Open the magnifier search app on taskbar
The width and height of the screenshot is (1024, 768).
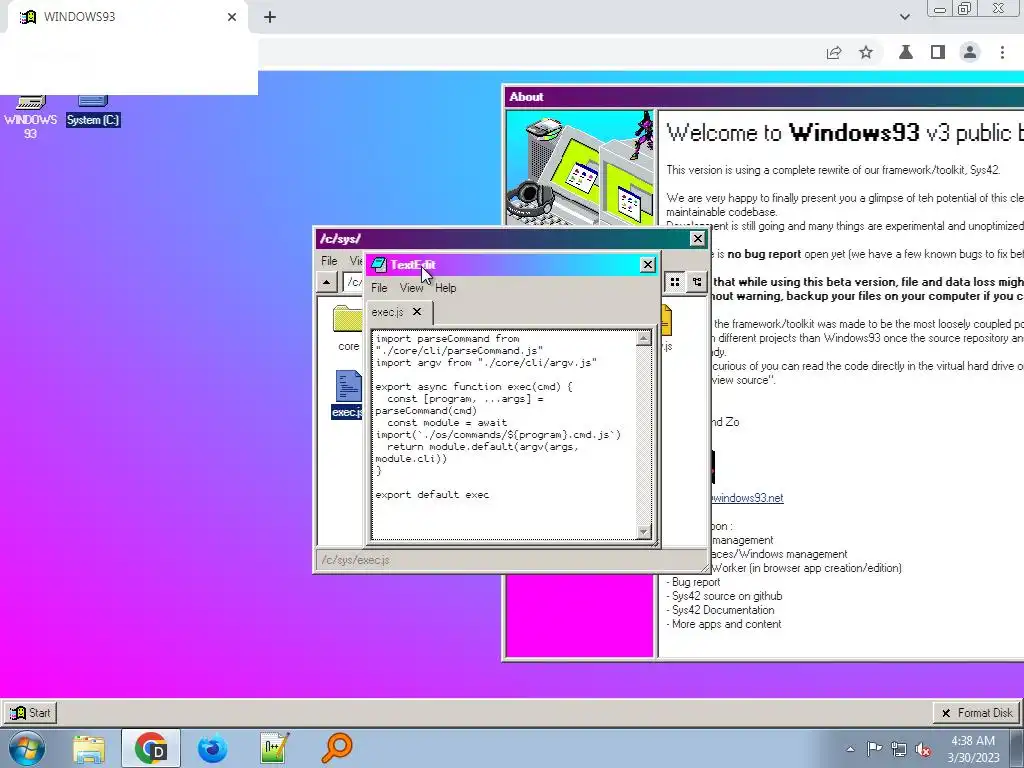point(337,748)
